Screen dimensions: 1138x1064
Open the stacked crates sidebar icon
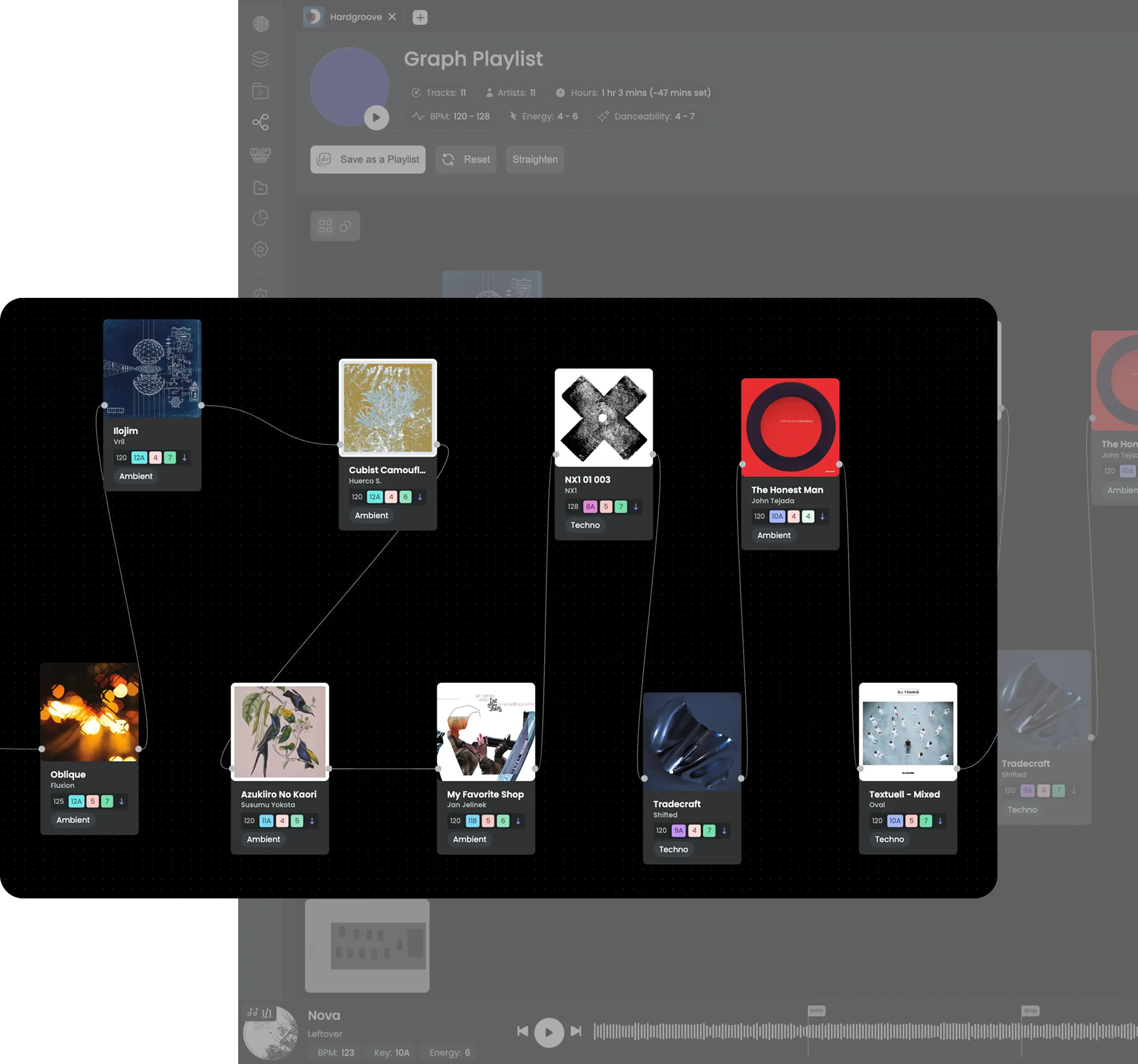[x=260, y=154]
